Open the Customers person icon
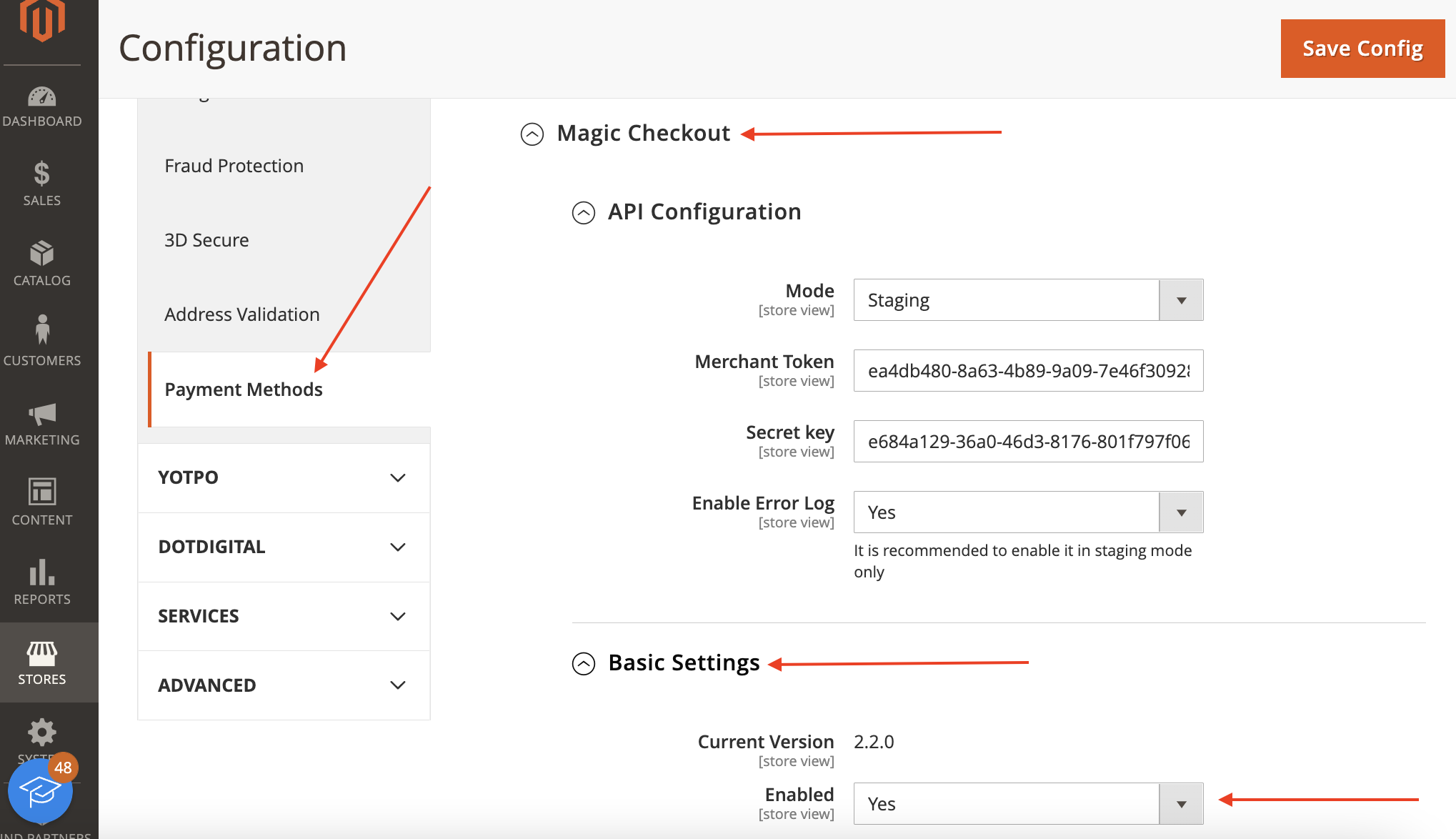 point(42,330)
